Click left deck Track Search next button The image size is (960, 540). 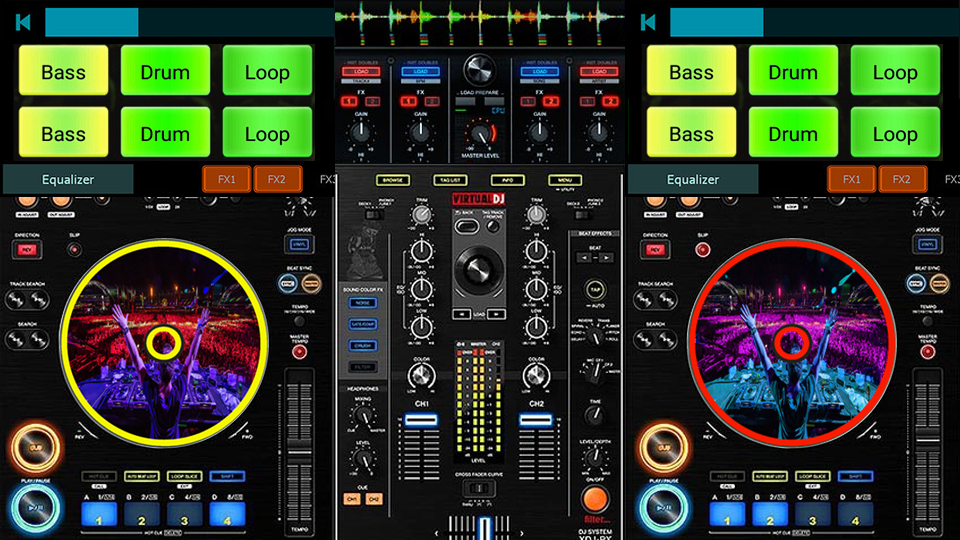tap(39, 299)
